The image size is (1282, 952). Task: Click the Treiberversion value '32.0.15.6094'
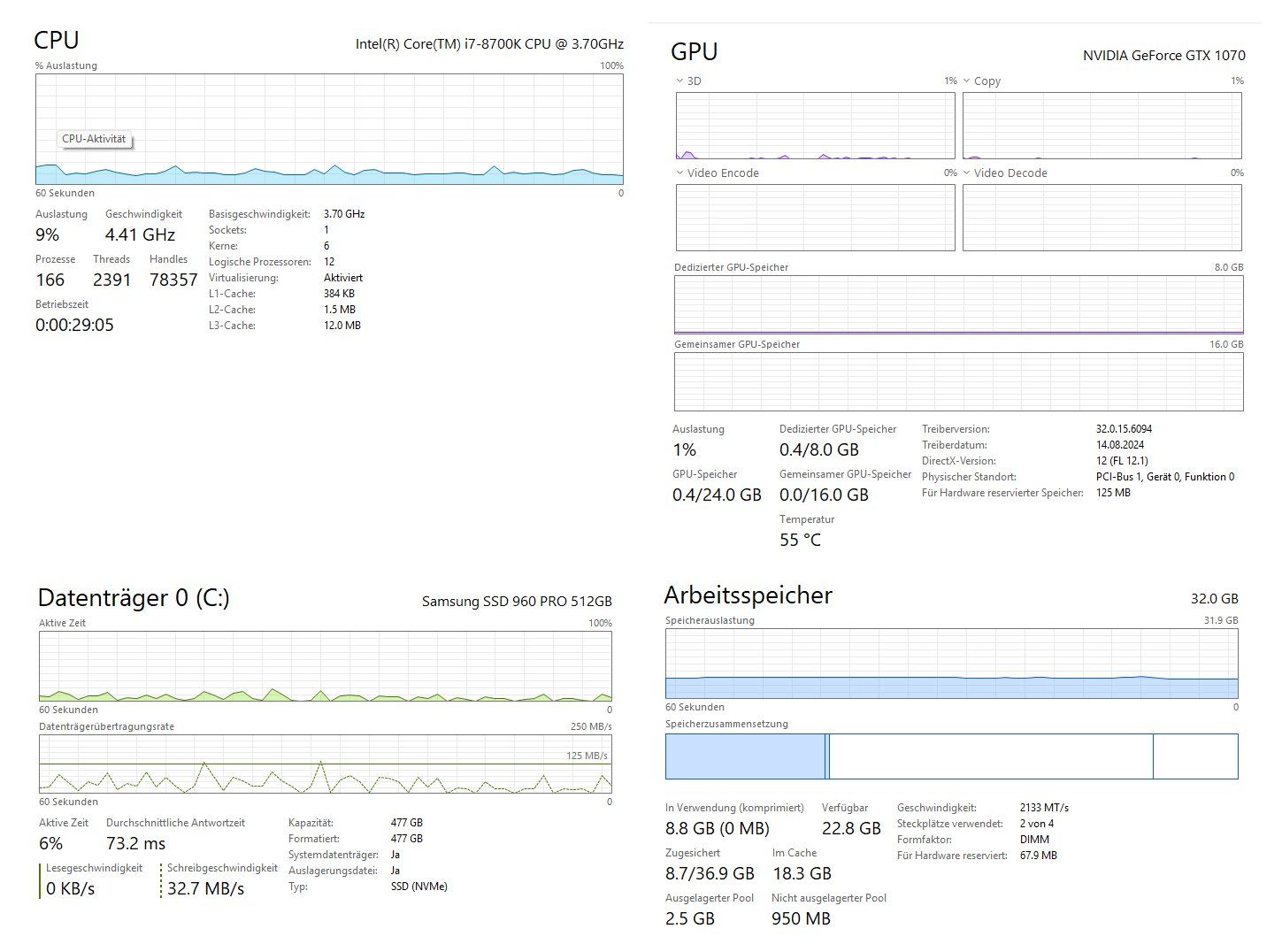point(1124,429)
